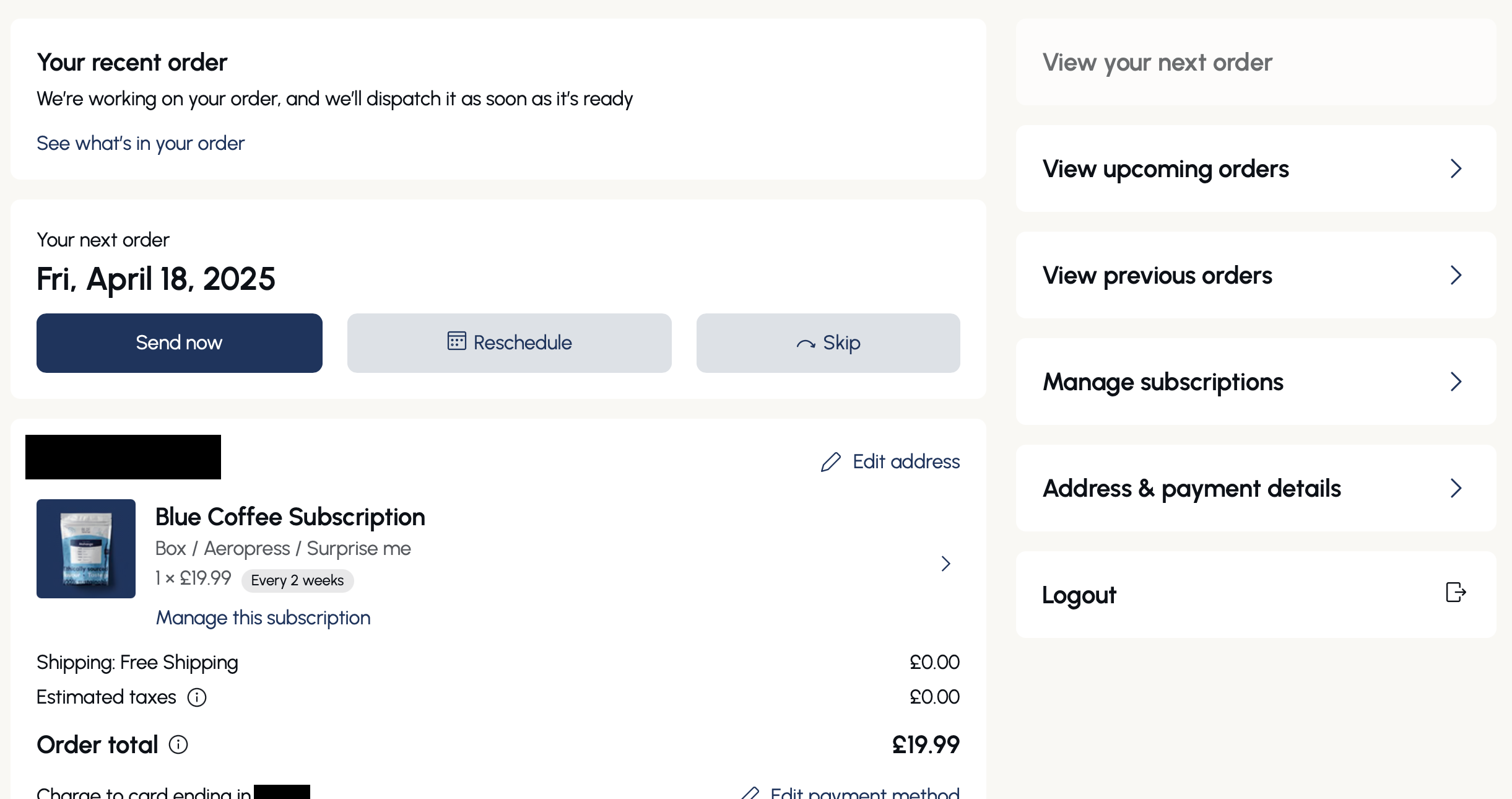This screenshot has height=799, width=1512.
Task: Expand Manage subscriptions chevron
Action: (x=1456, y=382)
